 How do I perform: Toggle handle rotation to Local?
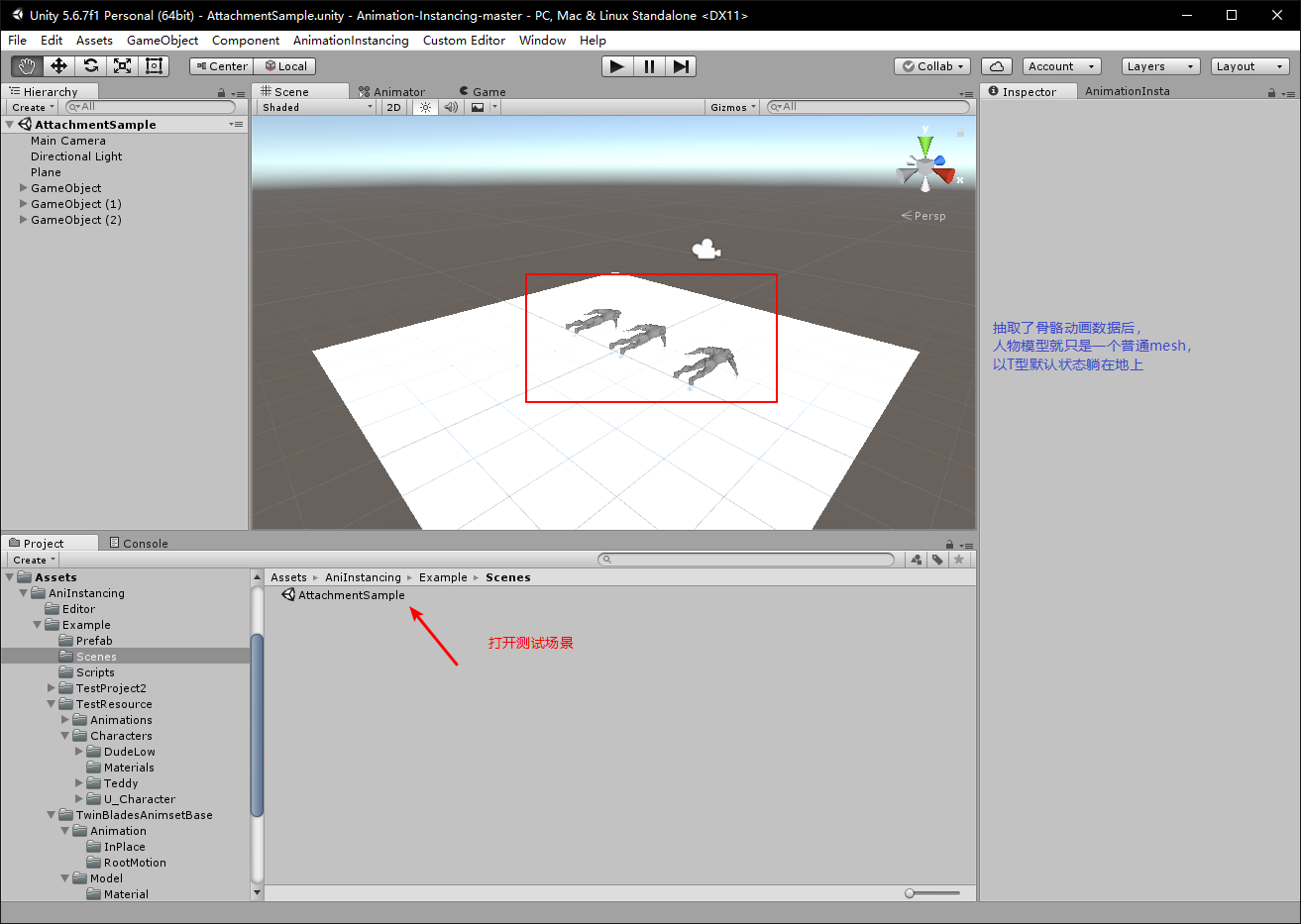(x=285, y=65)
